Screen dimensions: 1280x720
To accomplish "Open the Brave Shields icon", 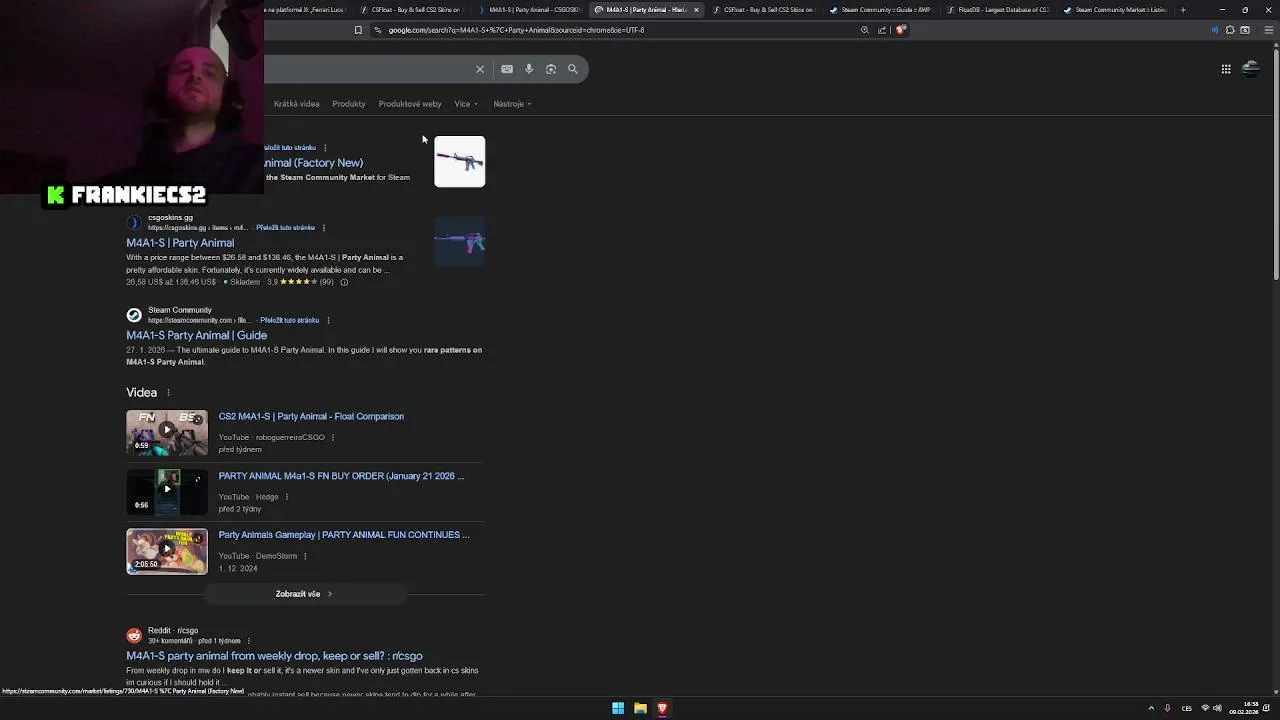I will coord(901,30).
